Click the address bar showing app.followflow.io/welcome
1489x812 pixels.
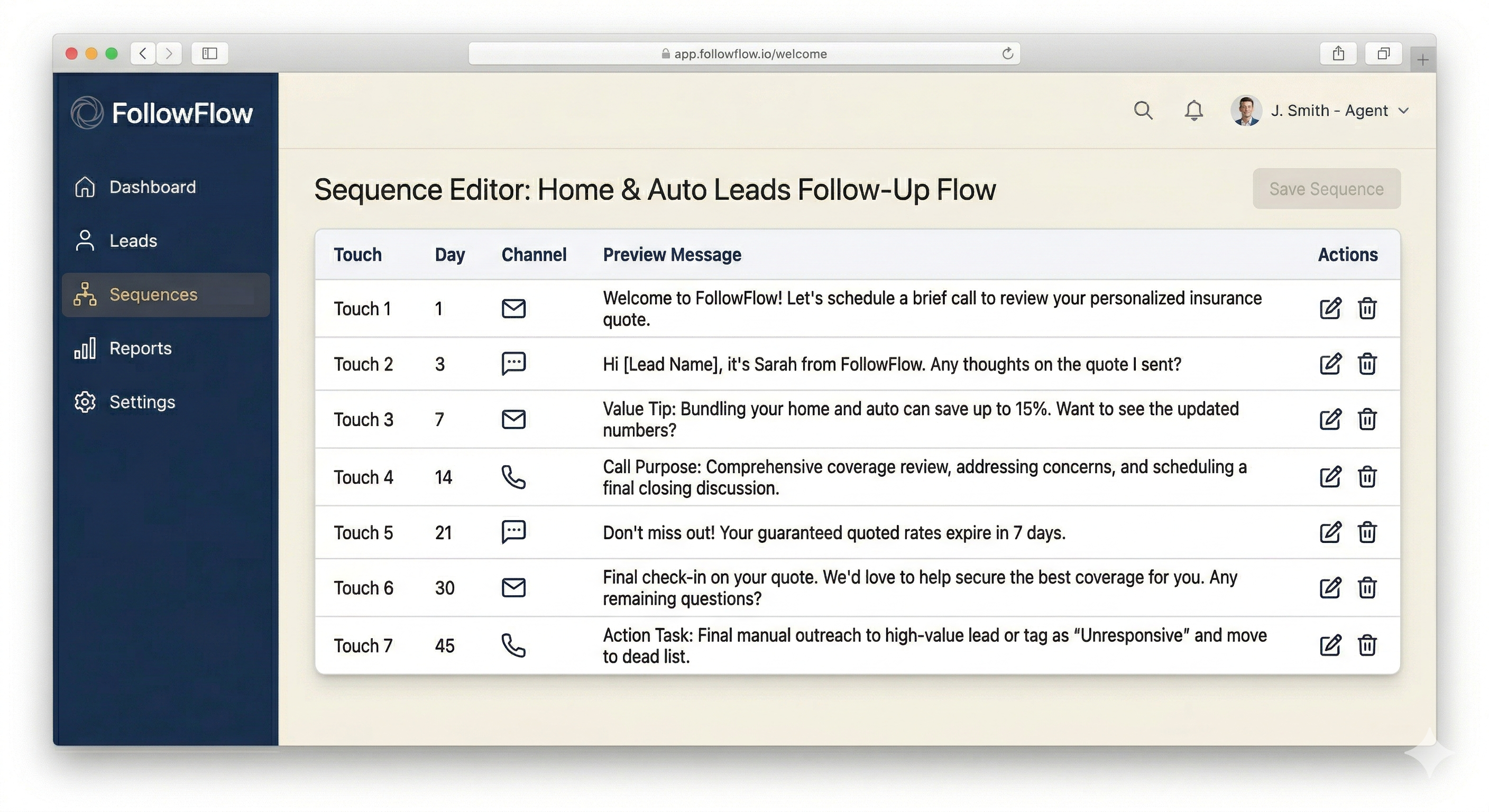pyautogui.click(x=744, y=54)
